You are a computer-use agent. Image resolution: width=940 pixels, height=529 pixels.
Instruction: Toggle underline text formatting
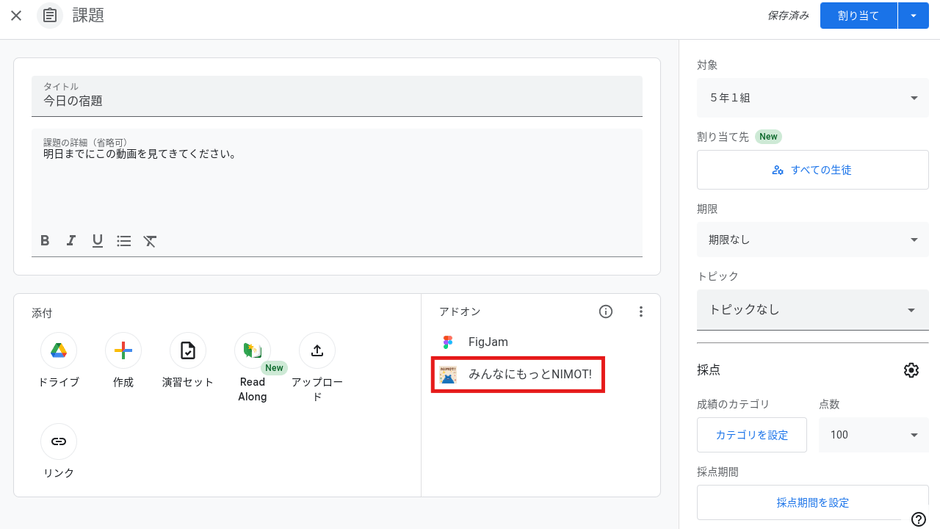pos(97,241)
